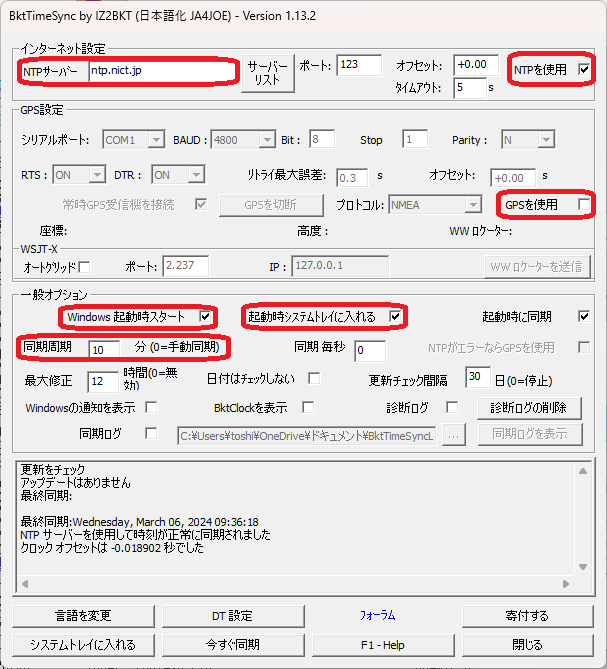Click the WW ロケーターを送信 button
607x669 pixels.
(537, 267)
